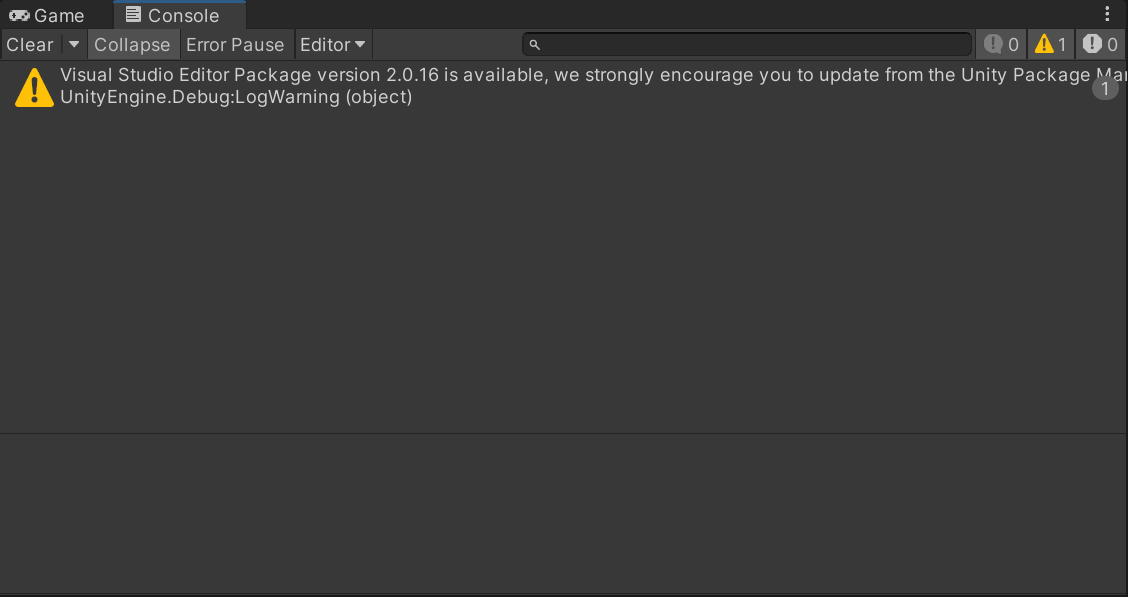Image resolution: width=1128 pixels, height=597 pixels.
Task: Toggle error messages filter showing 0
Action: coord(1100,45)
